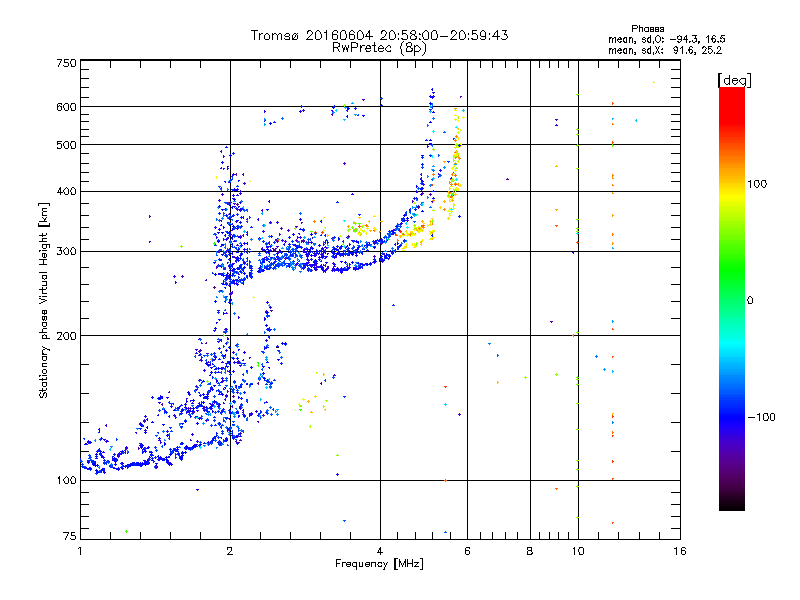Viewport: 800px width, 600px height.
Task: Click the plot title "Tromsø 20160604 20:58:00-20:59:43"
Action: coord(379,35)
